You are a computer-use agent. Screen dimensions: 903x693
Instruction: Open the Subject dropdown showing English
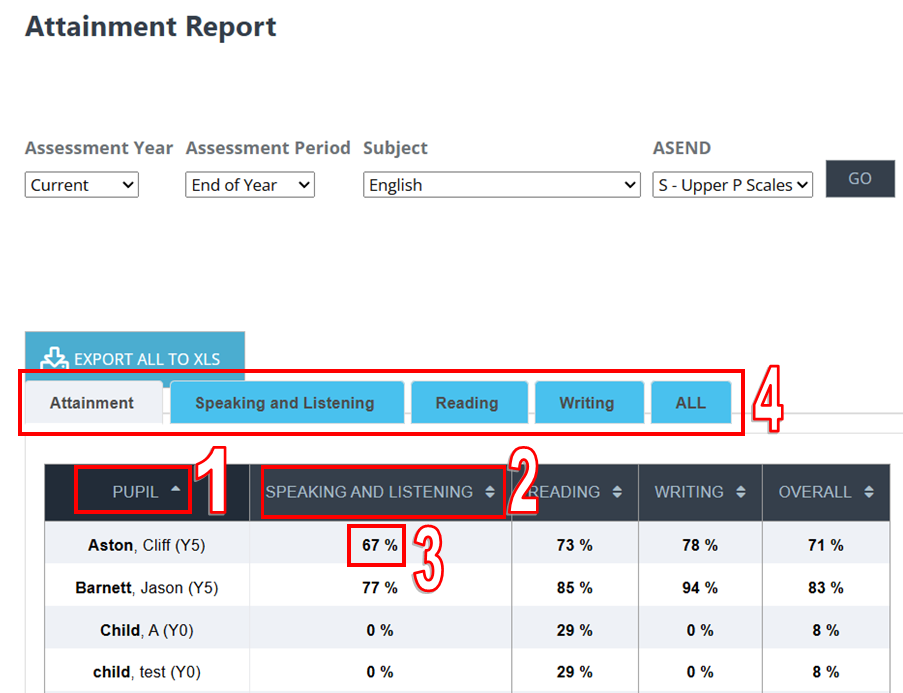click(x=501, y=184)
